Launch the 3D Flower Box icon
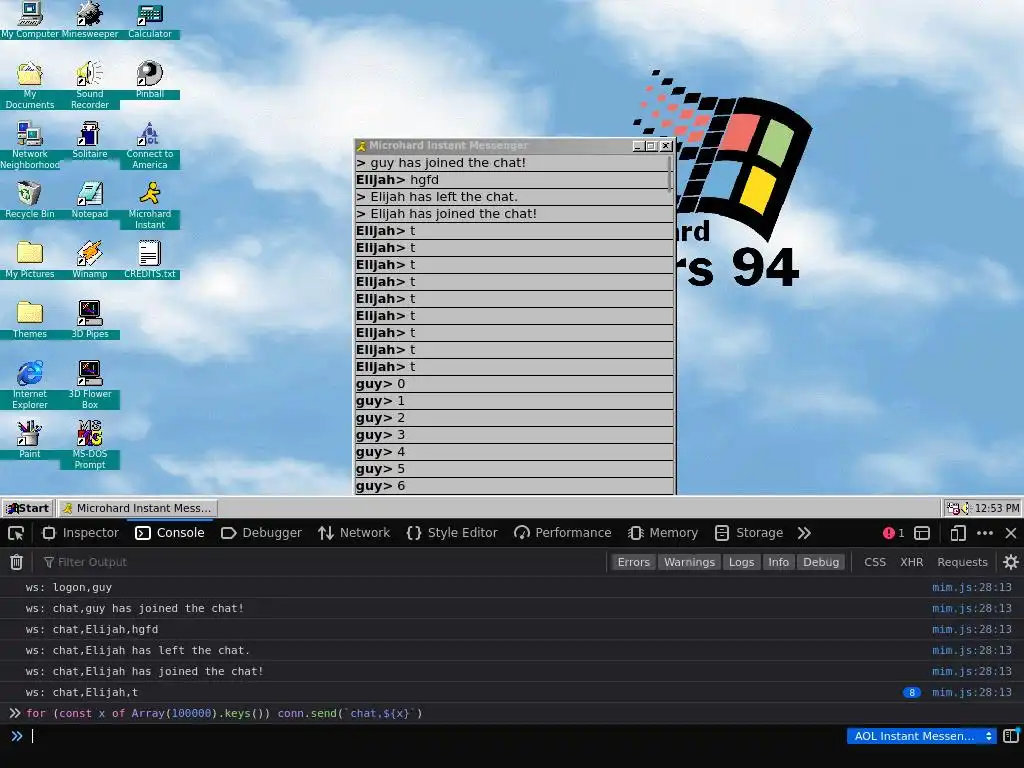Viewport: 1024px width, 768px height. tap(89, 385)
